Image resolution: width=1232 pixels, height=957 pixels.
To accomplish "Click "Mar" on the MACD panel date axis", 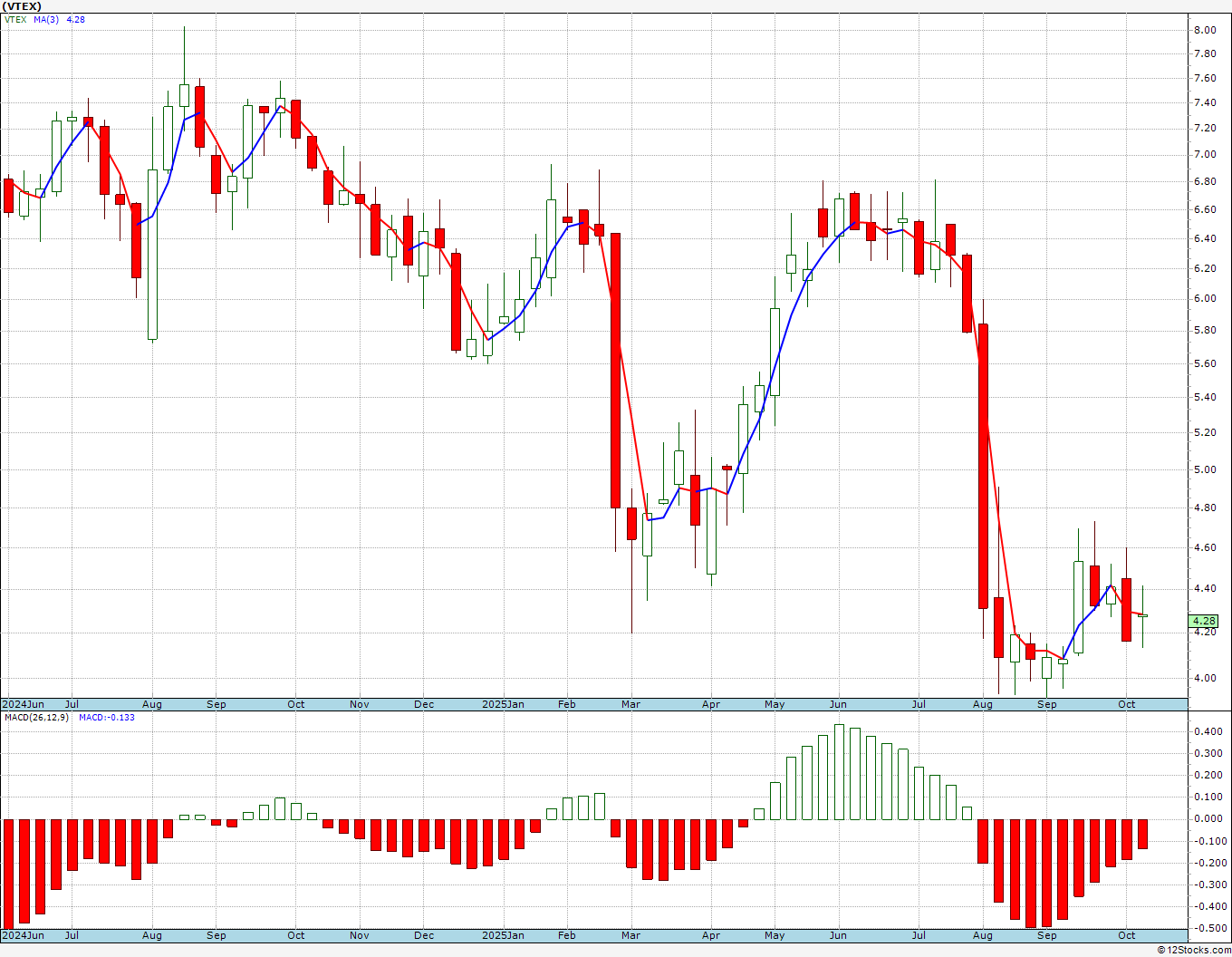I will 630,935.
